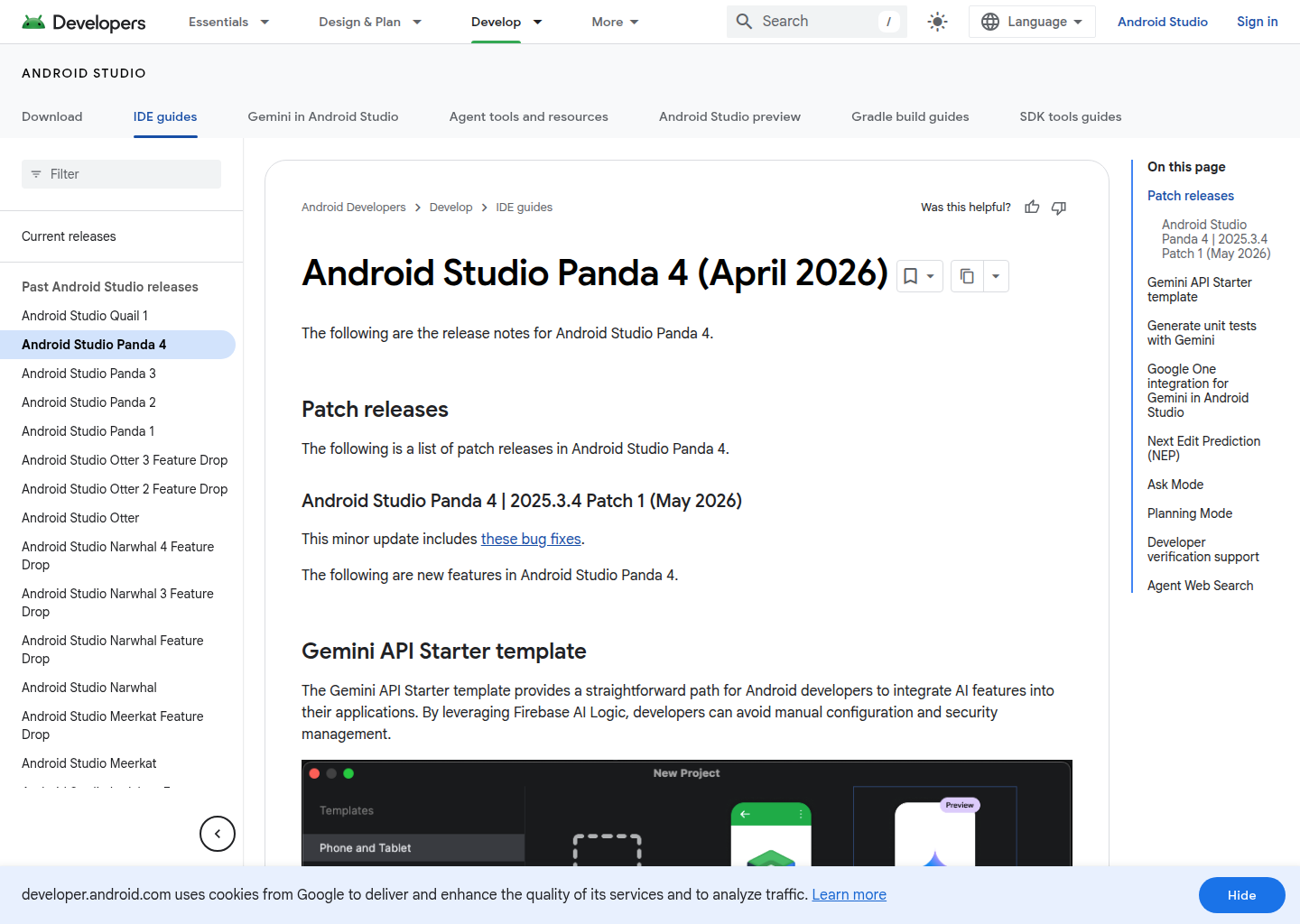Screen dimensions: 1300x924
Task: Click the copy page icon
Action: coord(967,276)
